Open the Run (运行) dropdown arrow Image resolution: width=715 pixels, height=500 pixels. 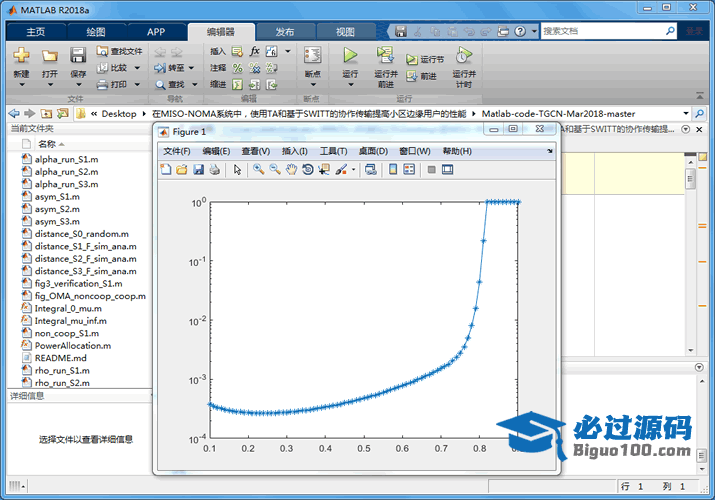click(x=350, y=85)
